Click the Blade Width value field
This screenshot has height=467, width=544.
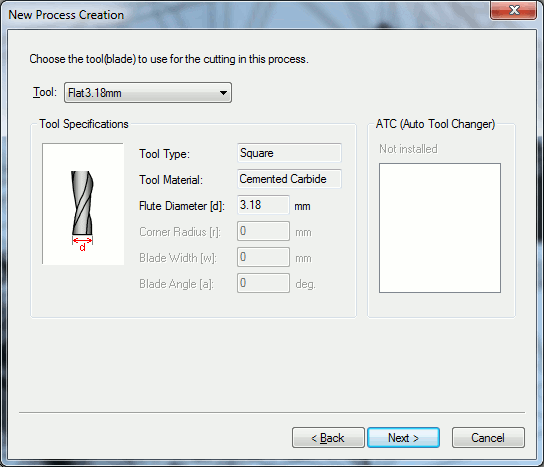263,257
